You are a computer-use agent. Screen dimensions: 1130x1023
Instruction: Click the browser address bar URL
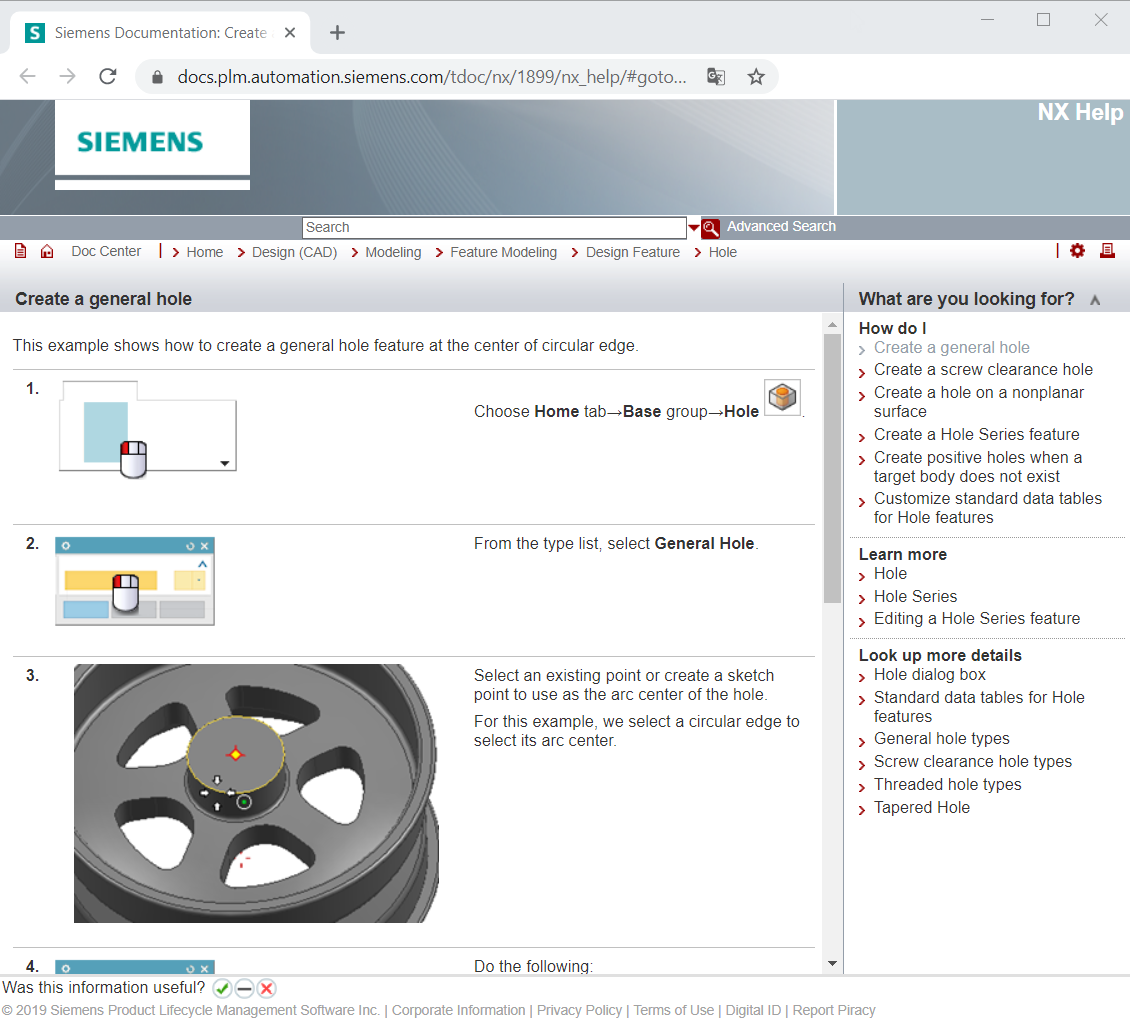click(432, 77)
